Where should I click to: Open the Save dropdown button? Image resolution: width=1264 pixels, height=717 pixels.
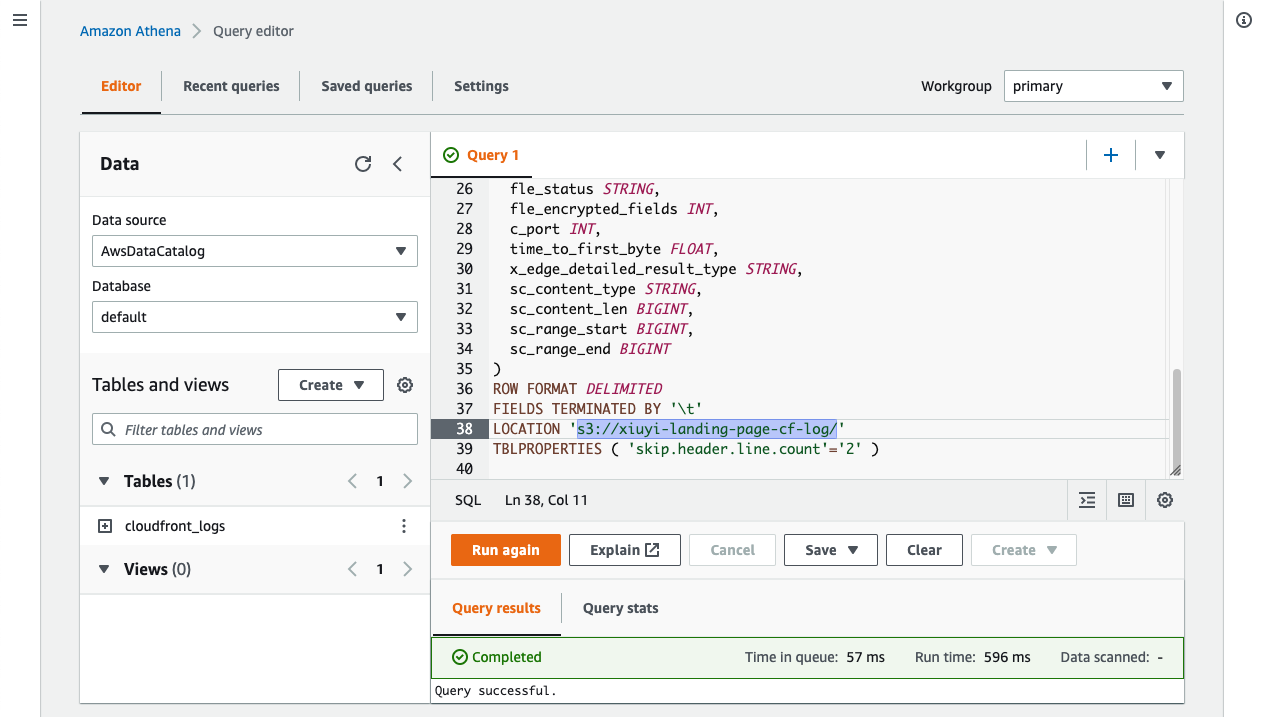[832, 550]
